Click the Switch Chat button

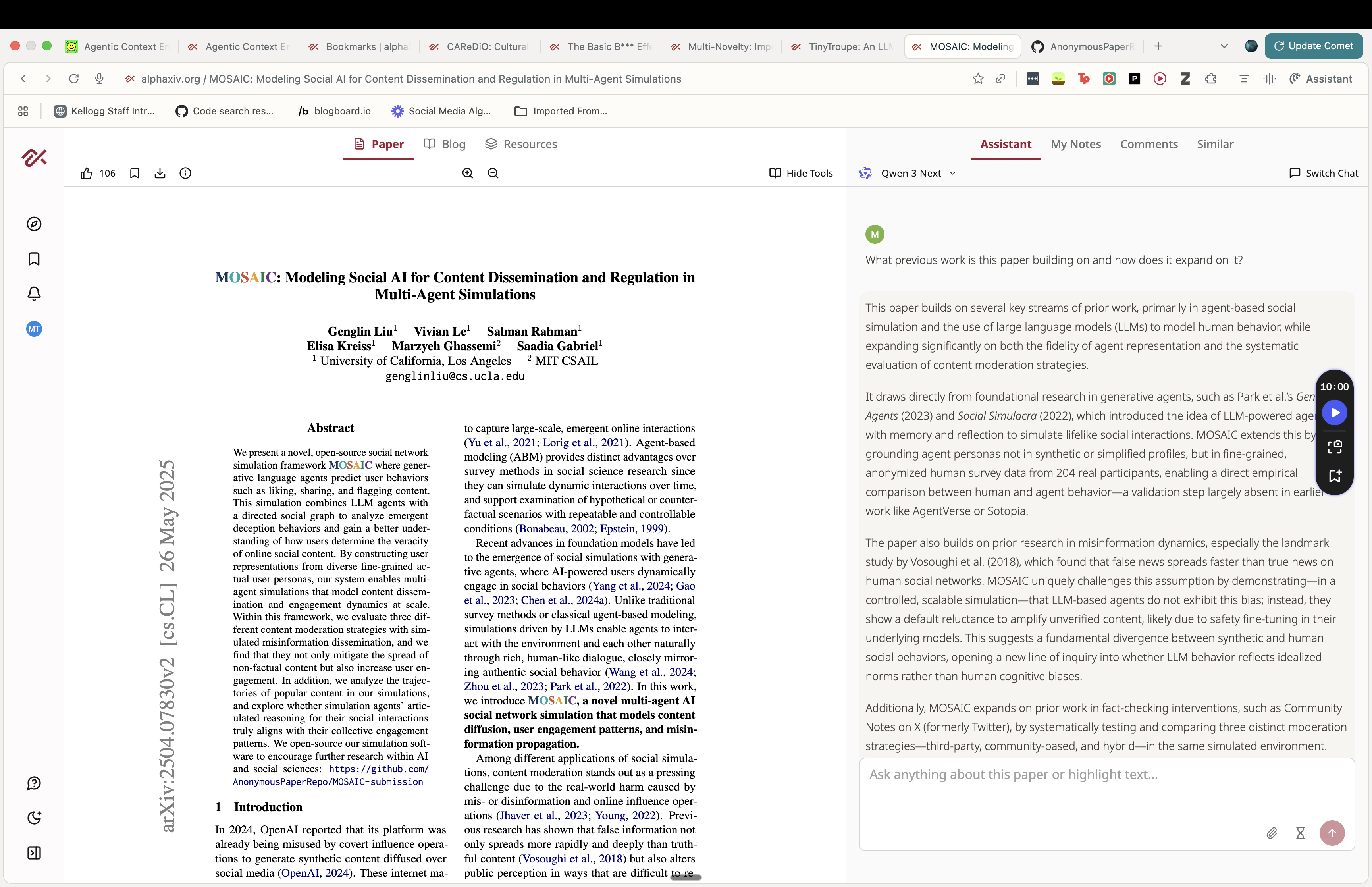(x=1324, y=174)
